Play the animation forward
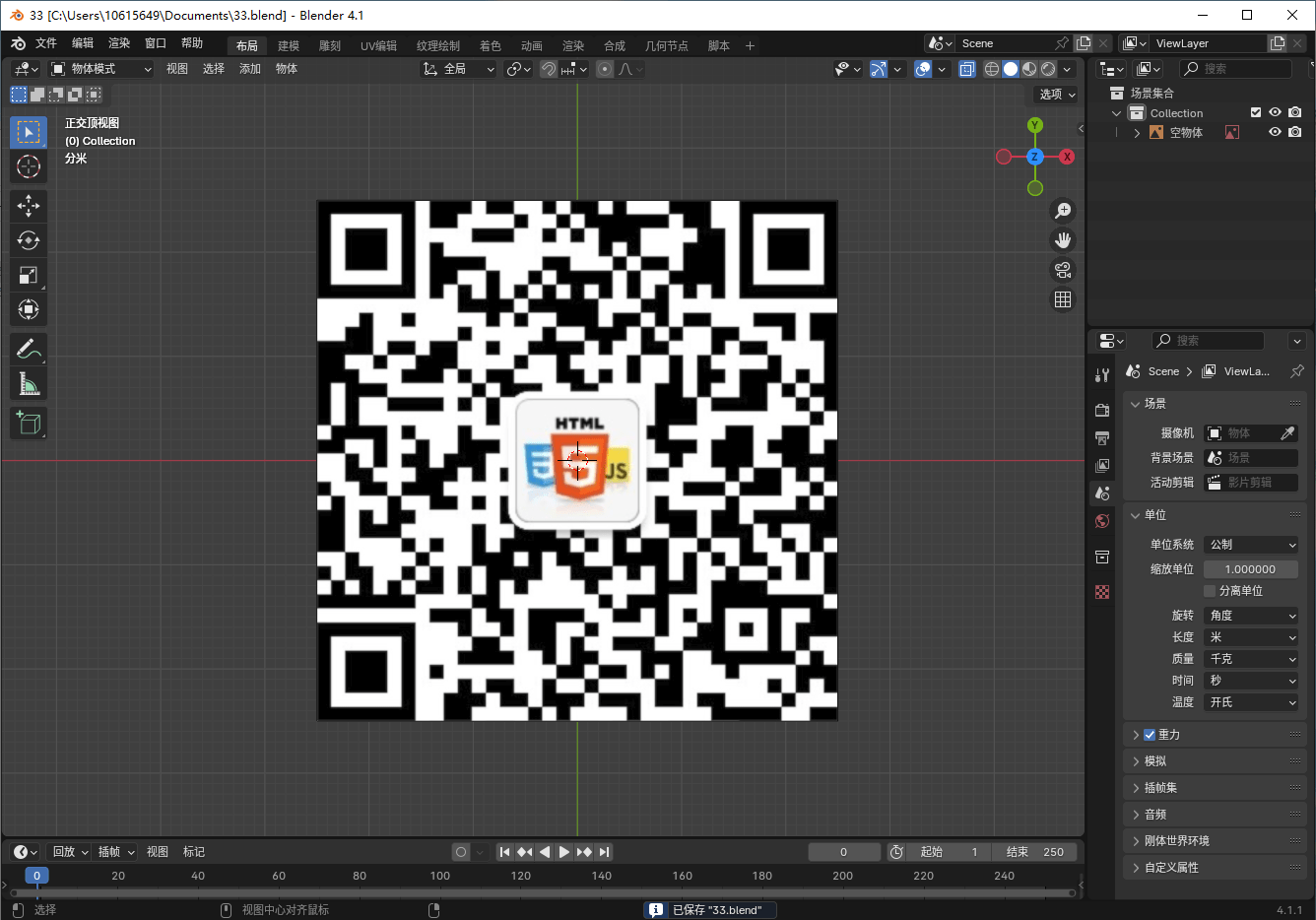 coord(564,852)
